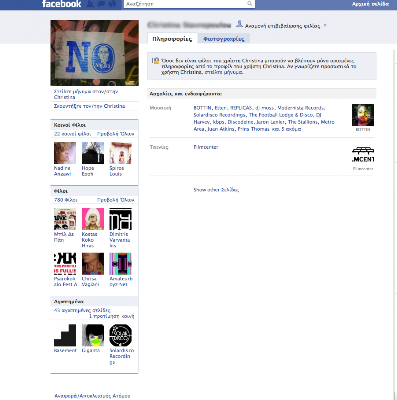
Task: Open friend thumbnail with red hats picture
Action: (x=65, y=219)
